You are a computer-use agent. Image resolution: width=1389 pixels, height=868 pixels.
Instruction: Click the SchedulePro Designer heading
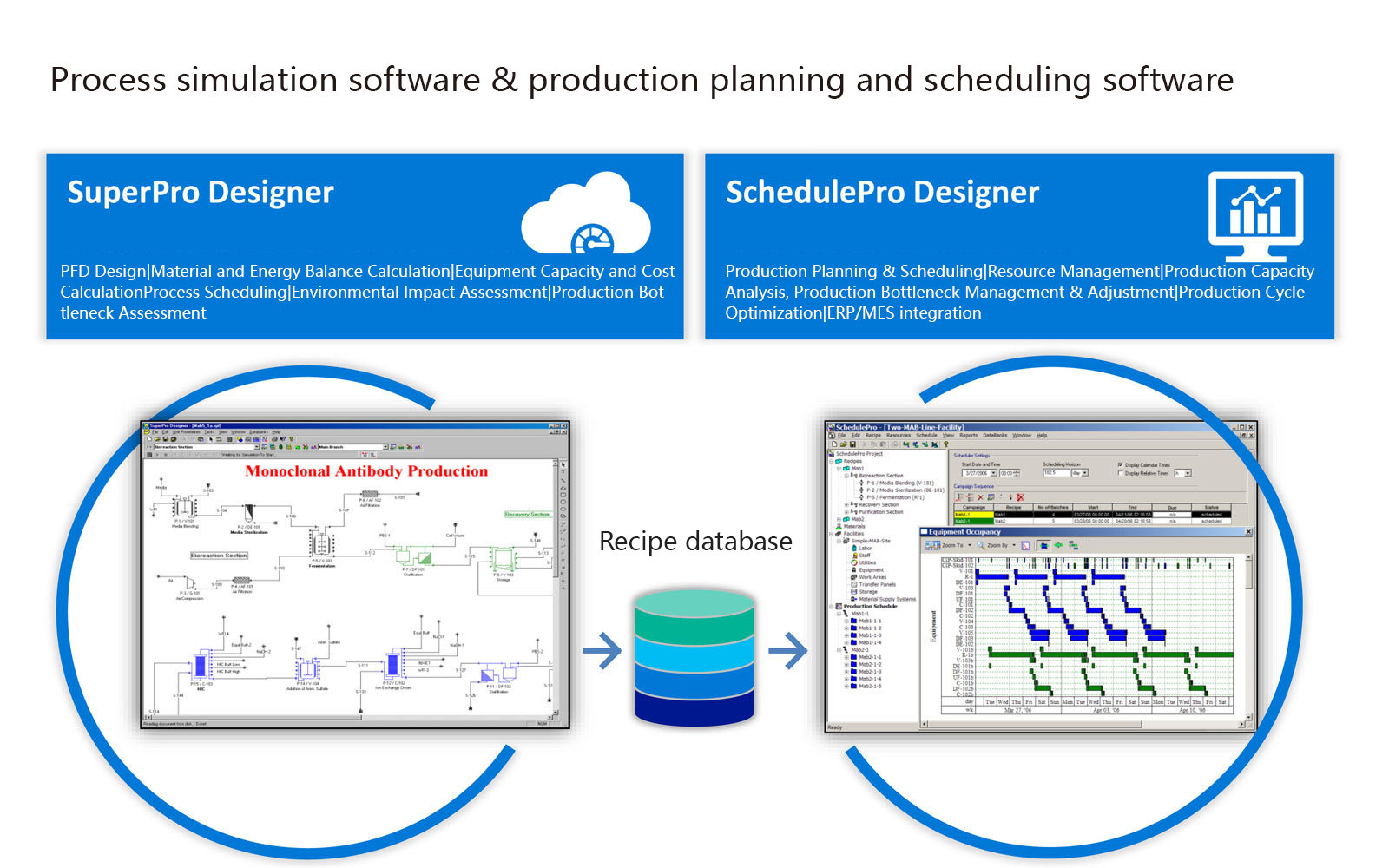pos(882,192)
